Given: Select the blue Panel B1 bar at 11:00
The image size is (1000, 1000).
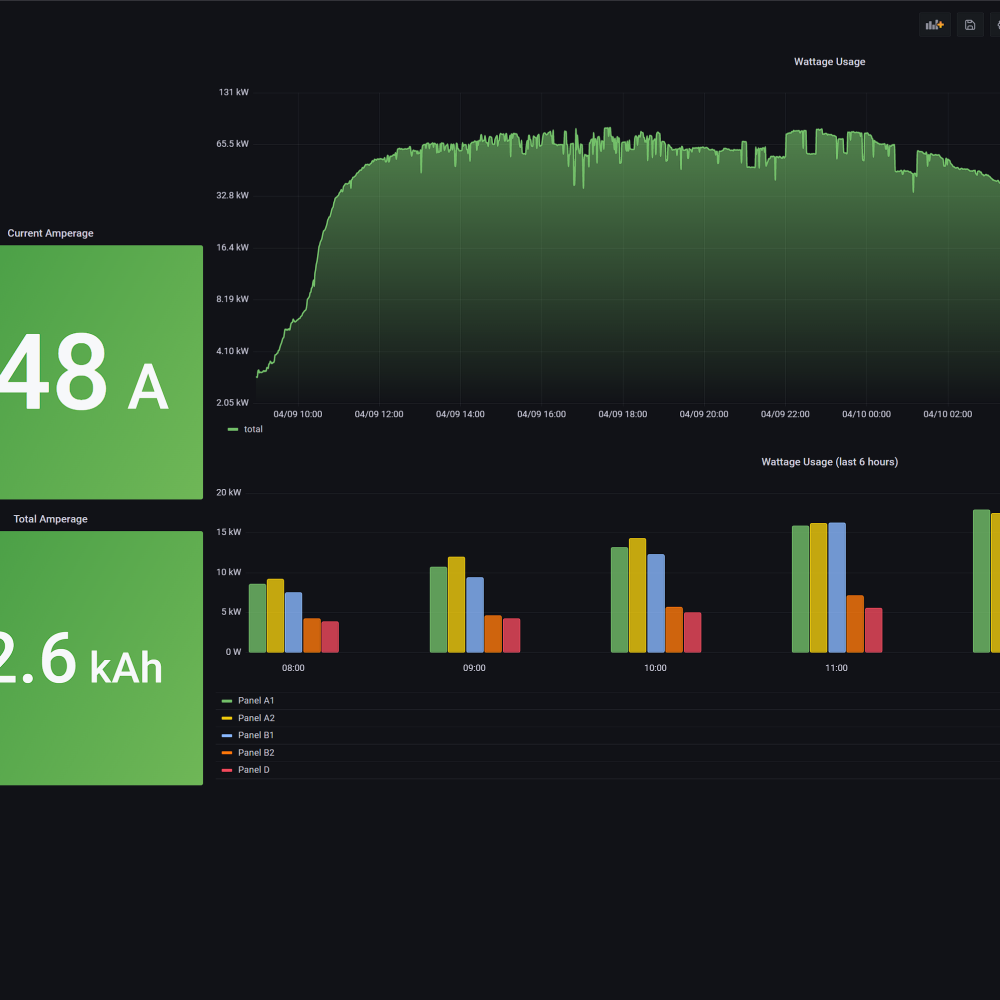Looking at the screenshot, I should pos(837,587).
